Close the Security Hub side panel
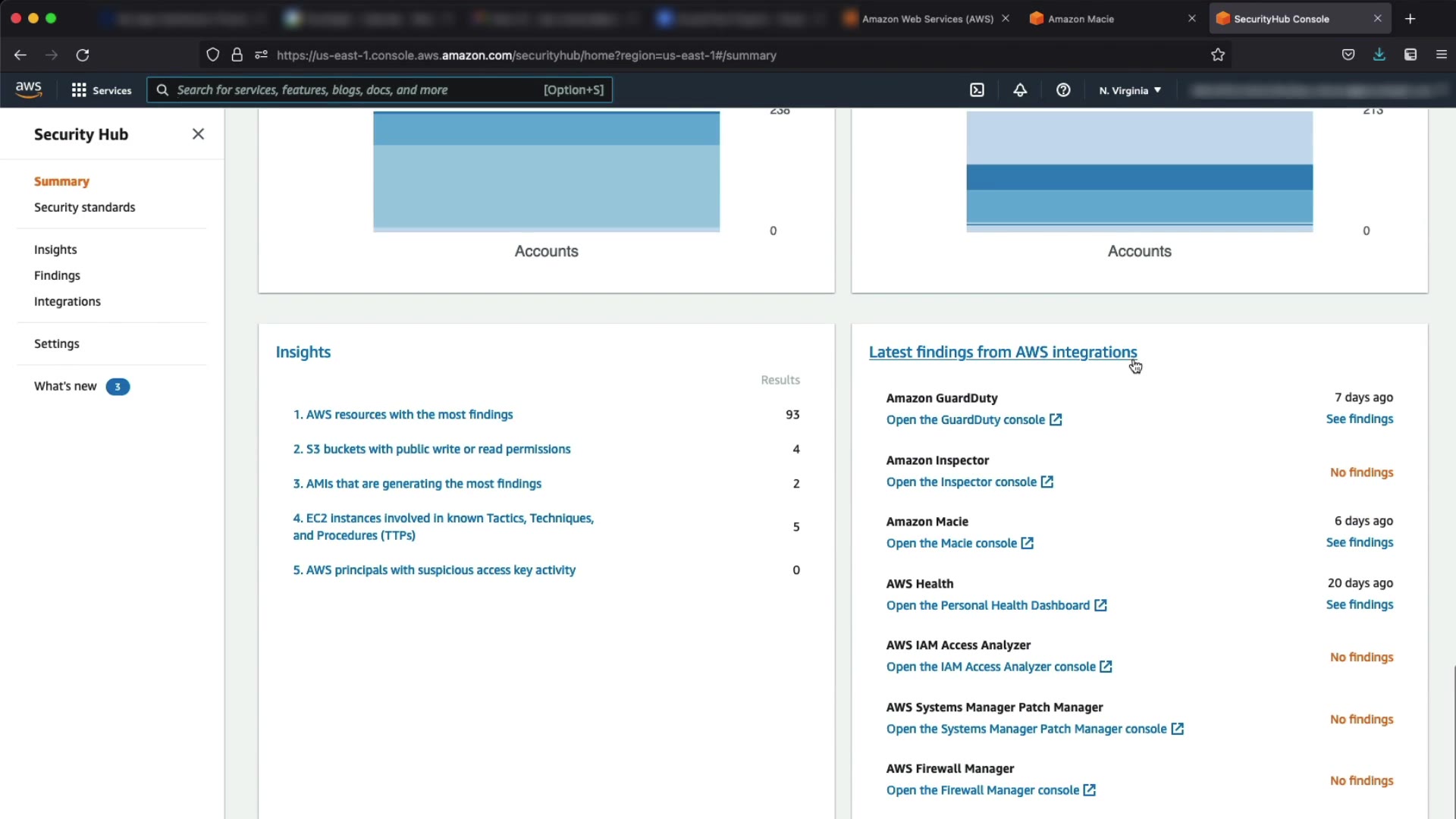This screenshot has width=1456, height=819. 198,134
